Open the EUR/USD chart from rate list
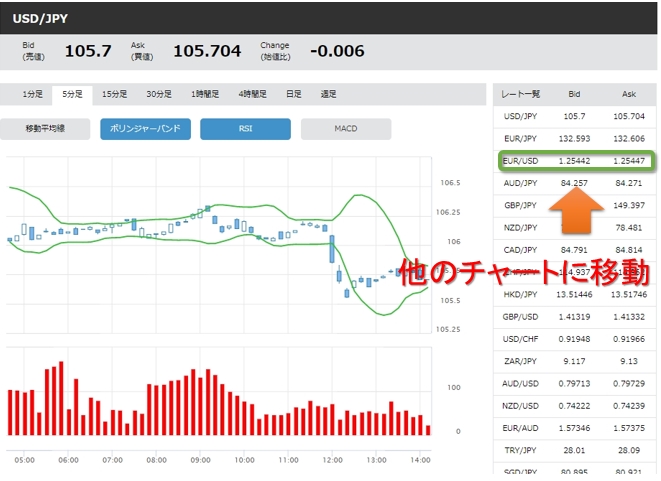The image size is (661, 481). [521, 161]
